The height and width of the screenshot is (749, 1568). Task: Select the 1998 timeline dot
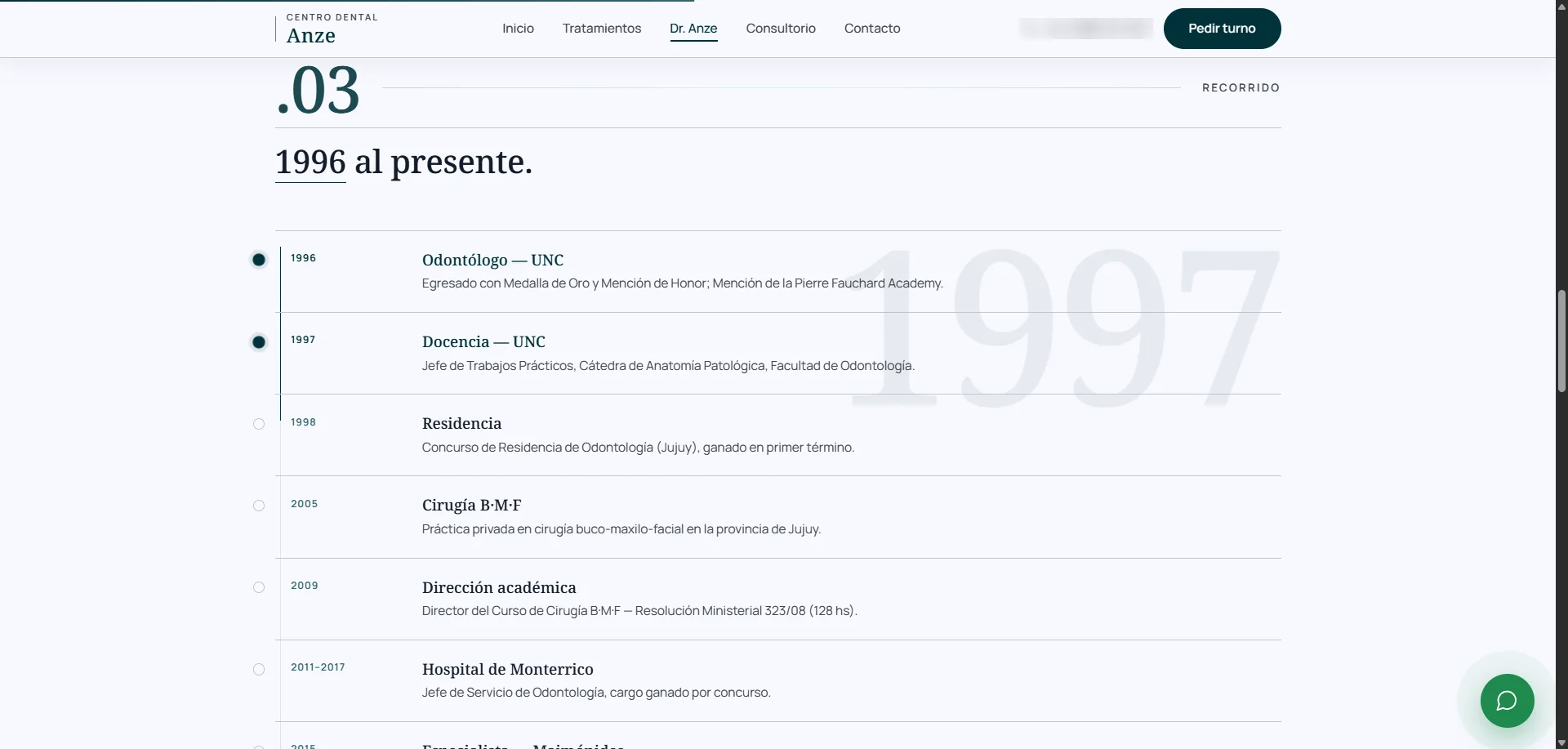coord(259,424)
